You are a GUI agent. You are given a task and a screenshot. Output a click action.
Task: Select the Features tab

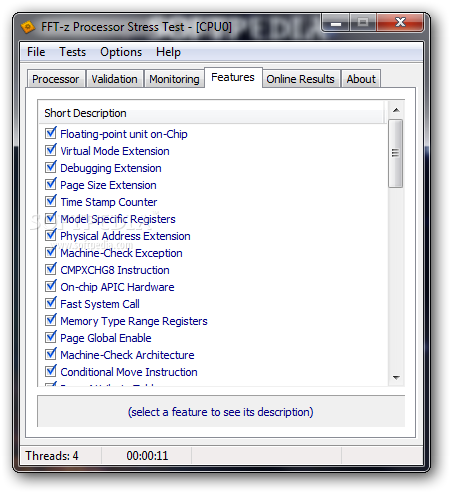233,77
